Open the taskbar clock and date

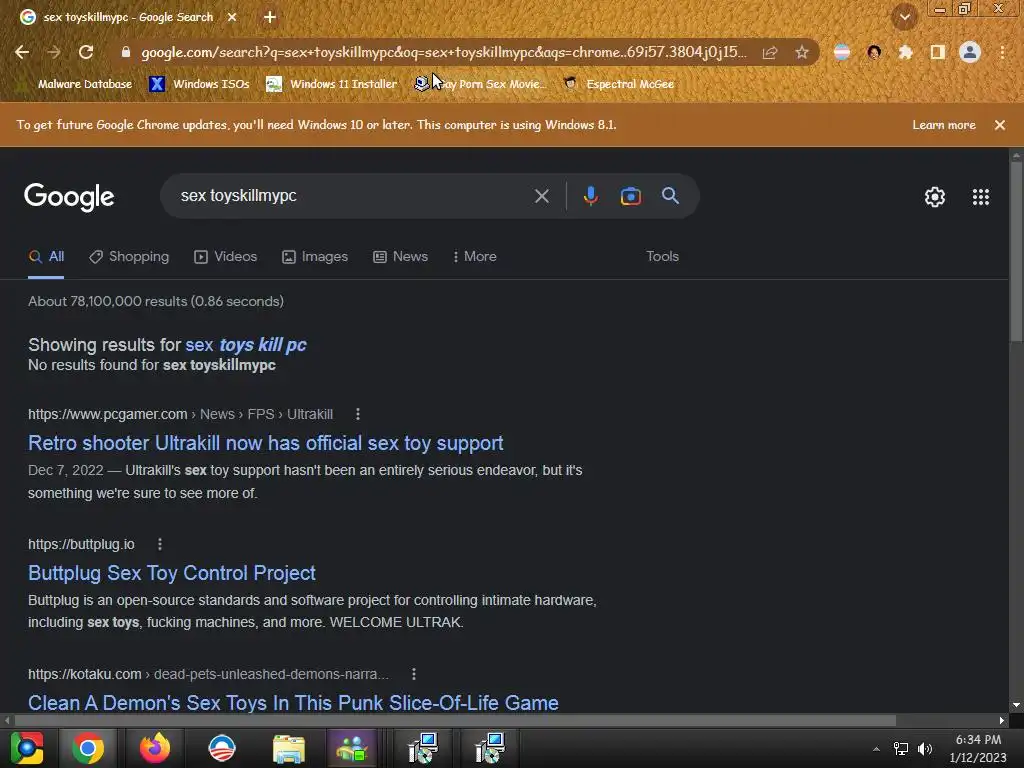click(978, 748)
